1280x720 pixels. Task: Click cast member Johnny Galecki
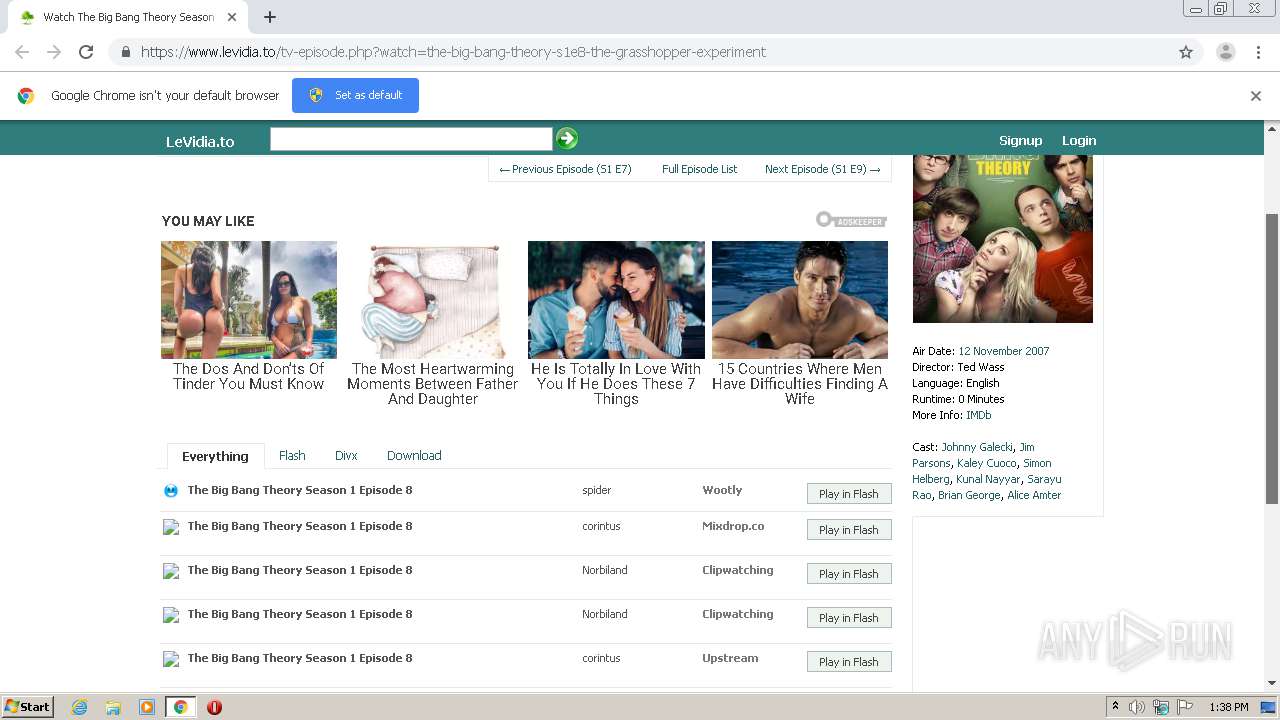pyautogui.click(x=977, y=447)
